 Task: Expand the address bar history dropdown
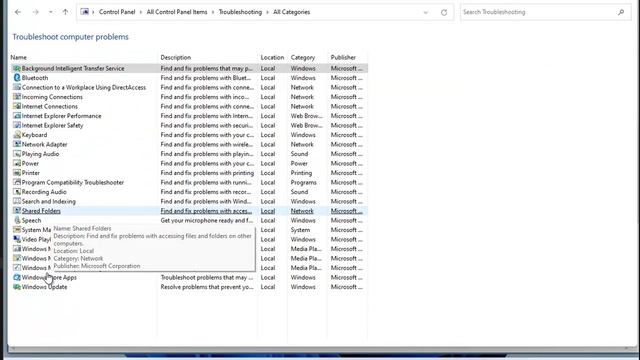(x=426, y=12)
